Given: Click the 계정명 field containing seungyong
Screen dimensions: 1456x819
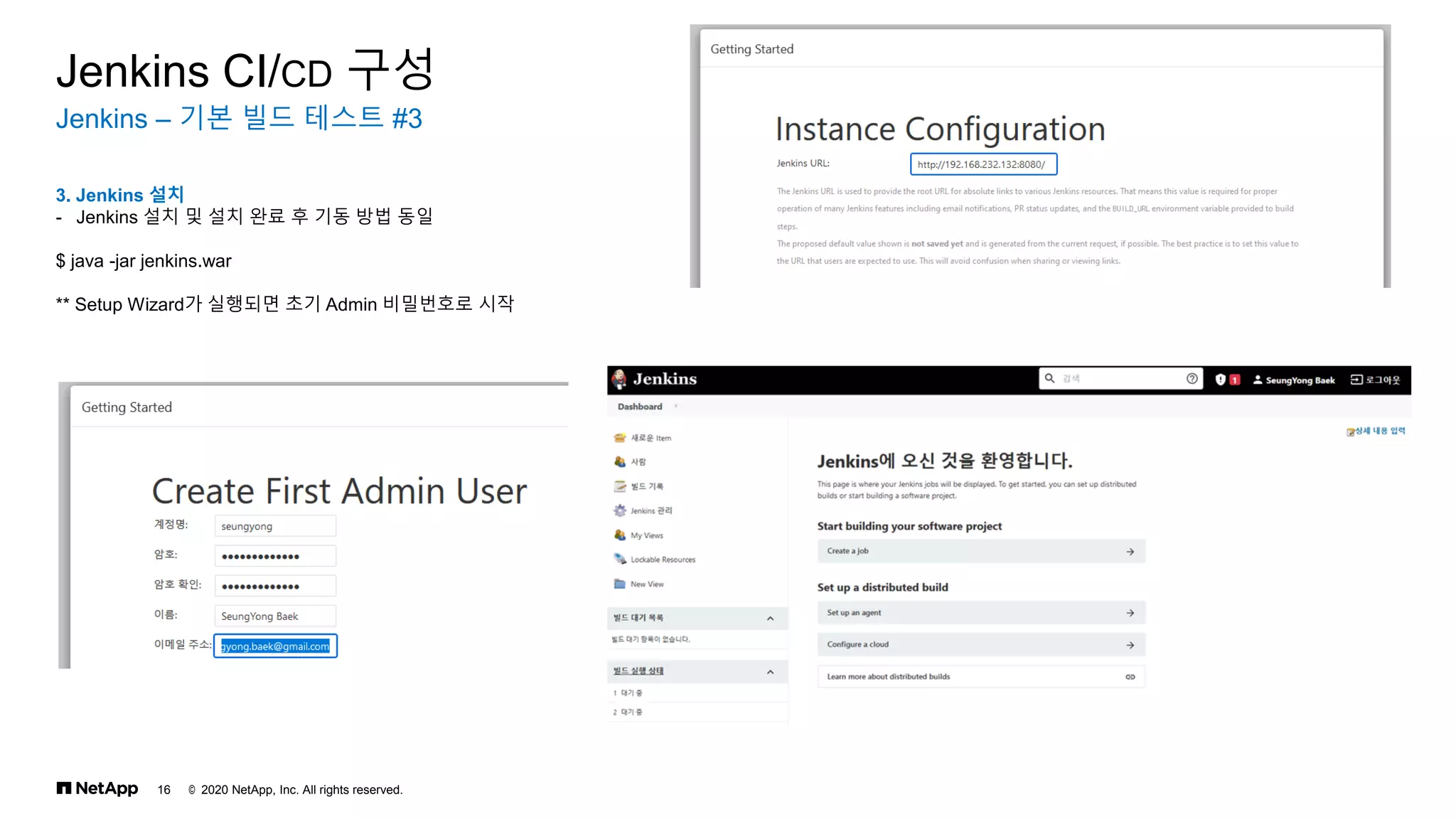Looking at the screenshot, I should tap(275, 526).
